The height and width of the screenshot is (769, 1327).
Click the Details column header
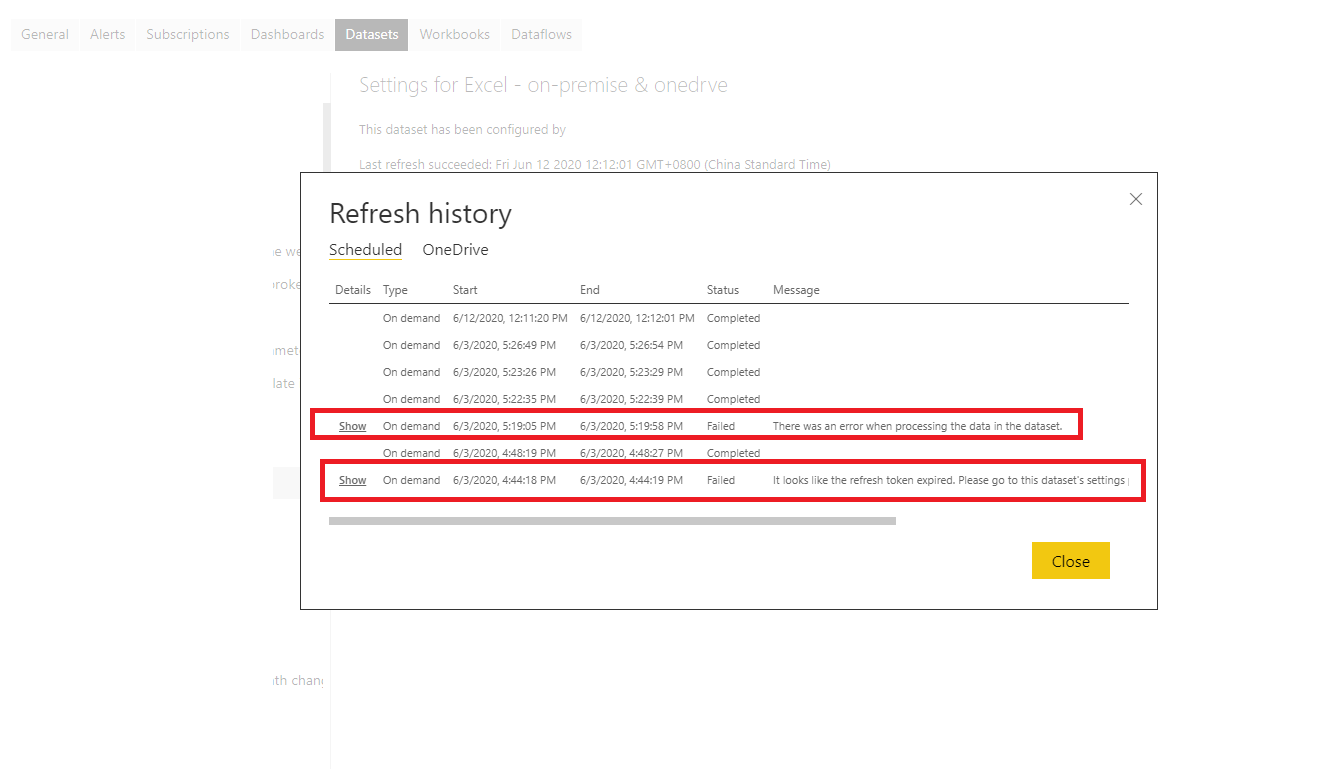[353, 290]
